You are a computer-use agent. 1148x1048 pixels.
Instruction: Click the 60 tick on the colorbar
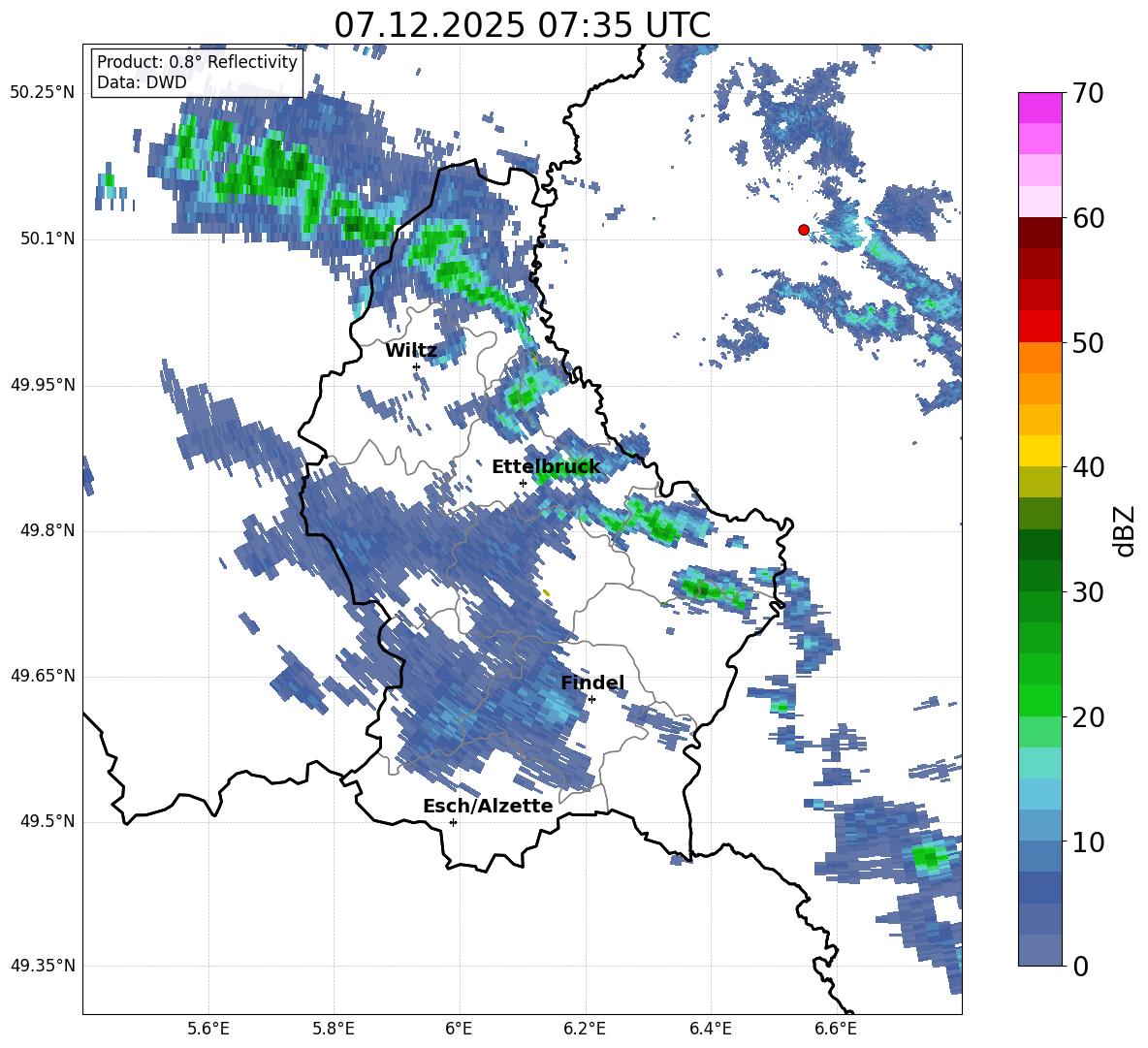click(1087, 218)
